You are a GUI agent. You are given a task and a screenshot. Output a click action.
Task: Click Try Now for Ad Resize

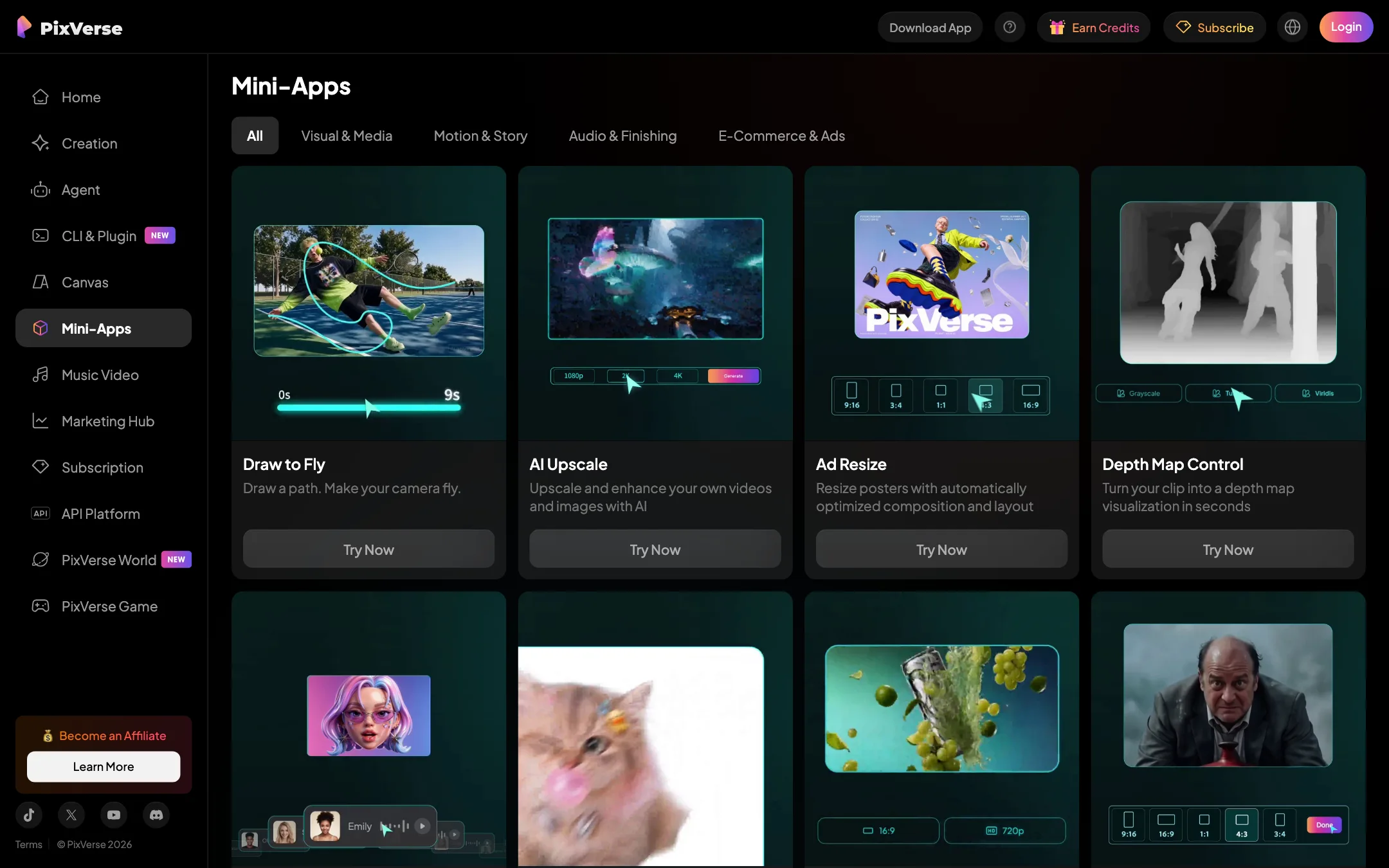[941, 550]
